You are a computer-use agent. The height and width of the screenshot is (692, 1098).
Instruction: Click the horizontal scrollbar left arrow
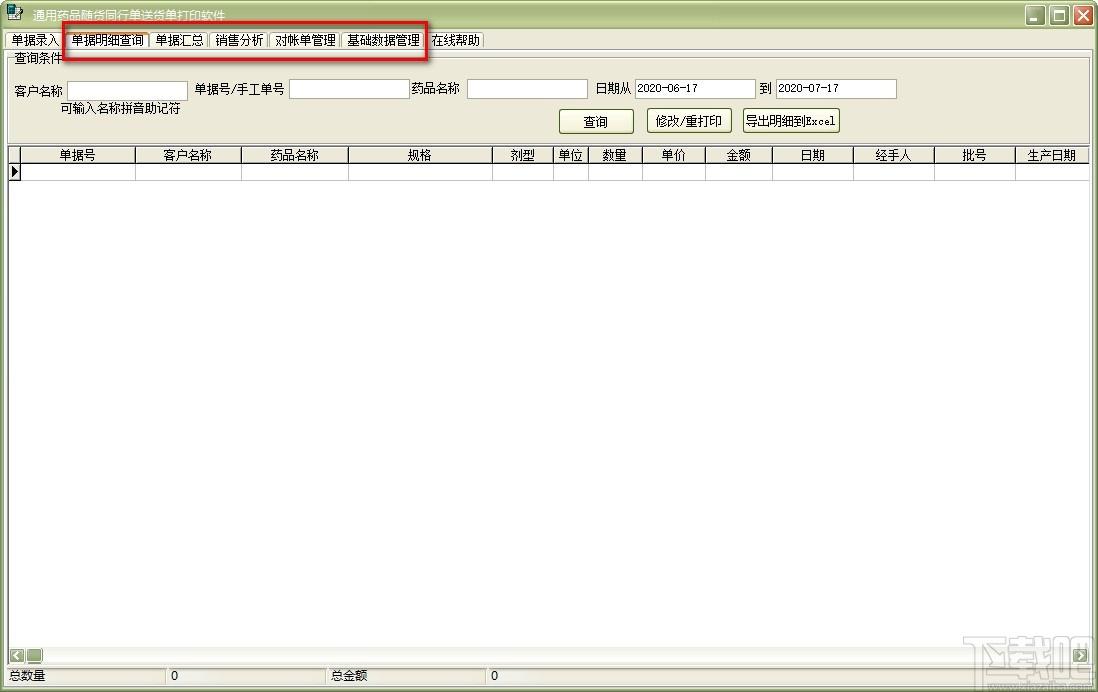17,656
